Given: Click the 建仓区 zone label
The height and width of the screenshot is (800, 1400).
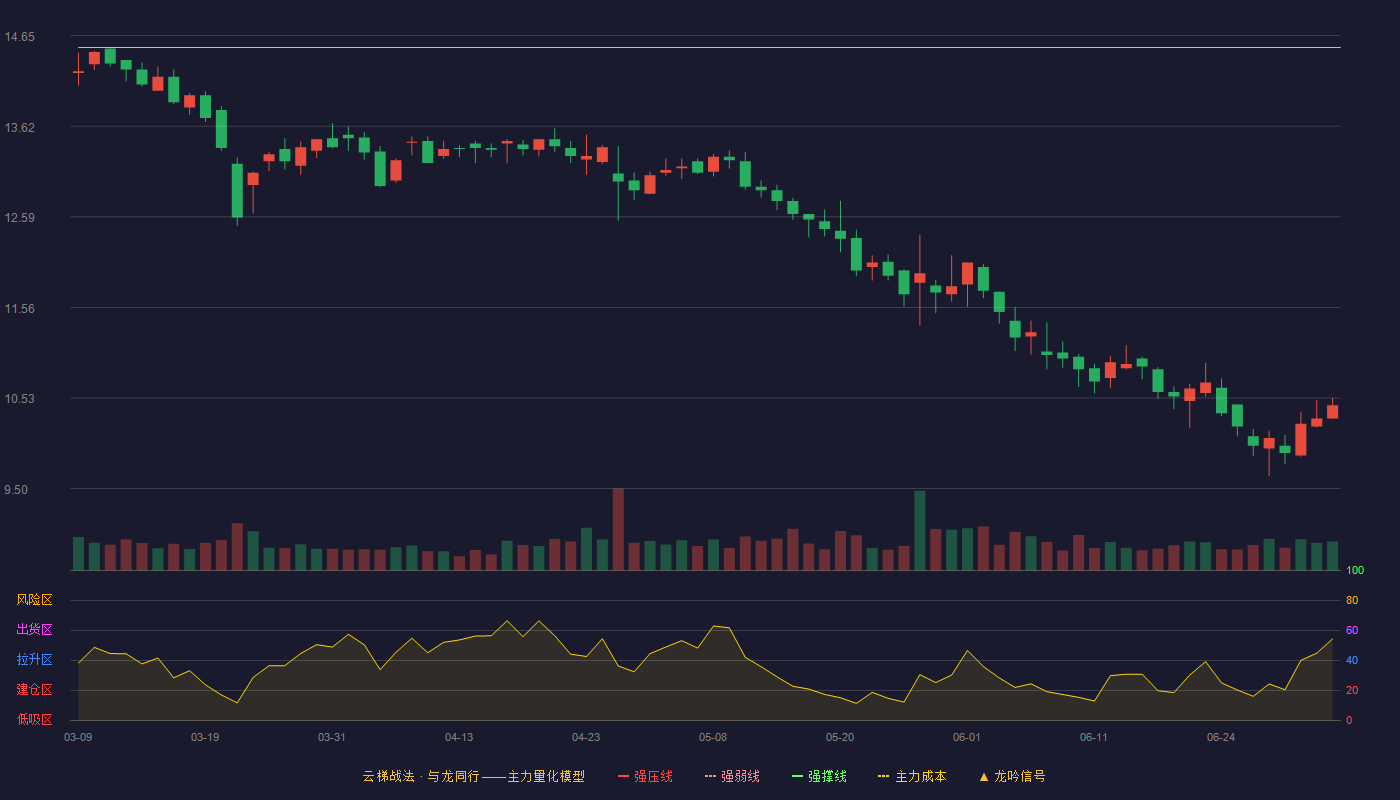Looking at the screenshot, I should pos(34,690).
